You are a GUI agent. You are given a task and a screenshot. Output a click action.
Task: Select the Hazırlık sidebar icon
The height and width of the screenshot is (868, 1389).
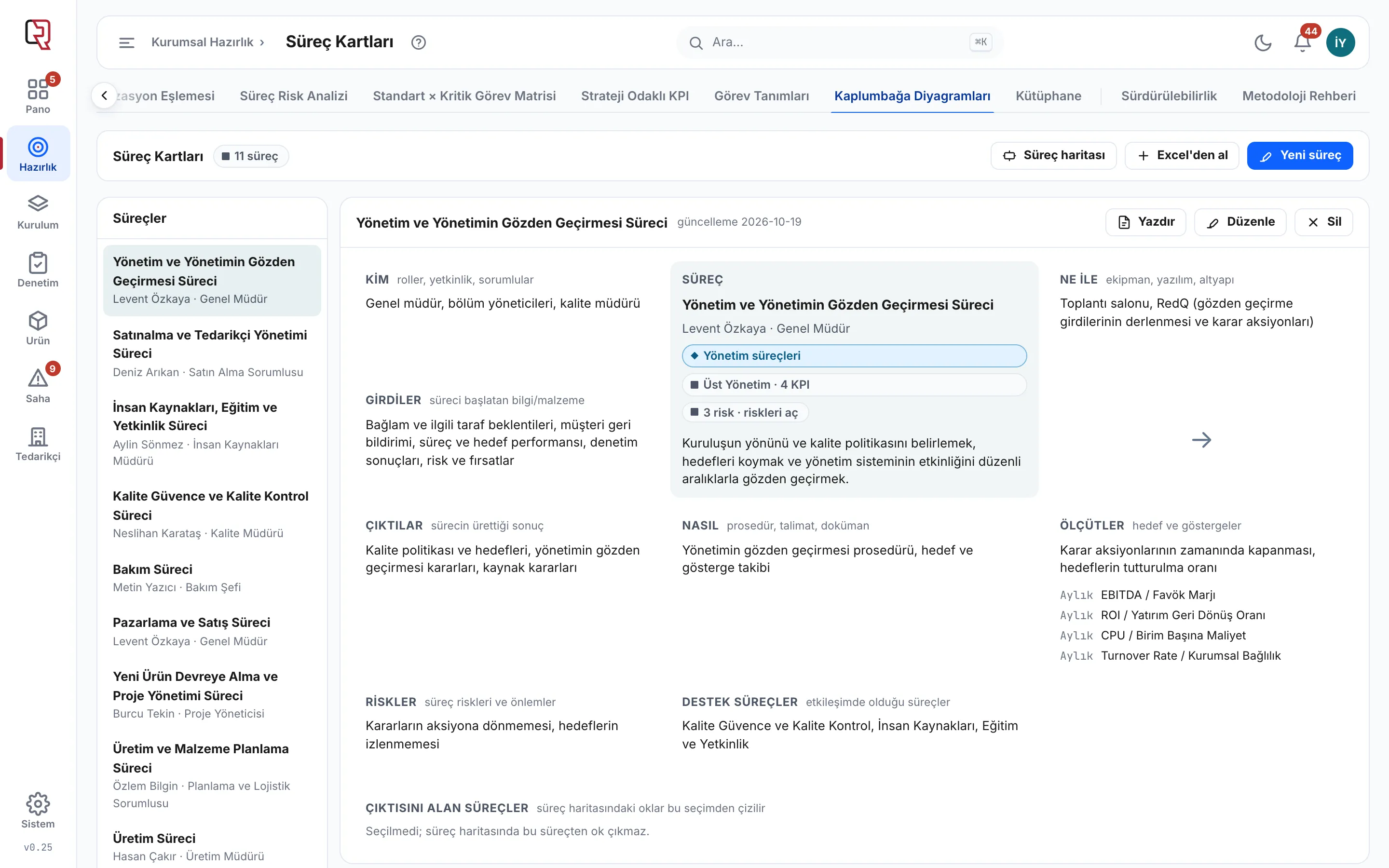click(x=38, y=153)
